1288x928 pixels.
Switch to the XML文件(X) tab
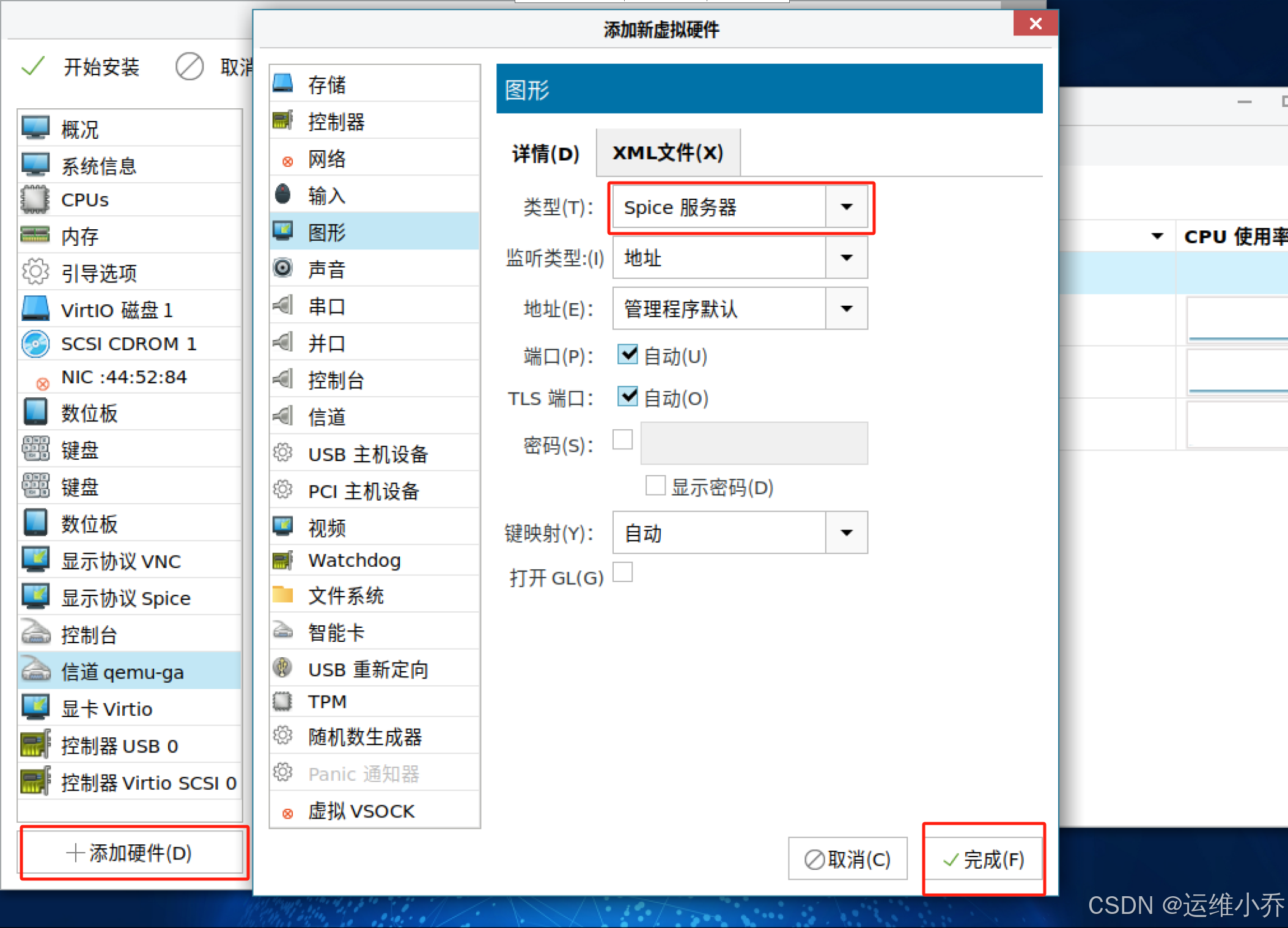pos(668,153)
